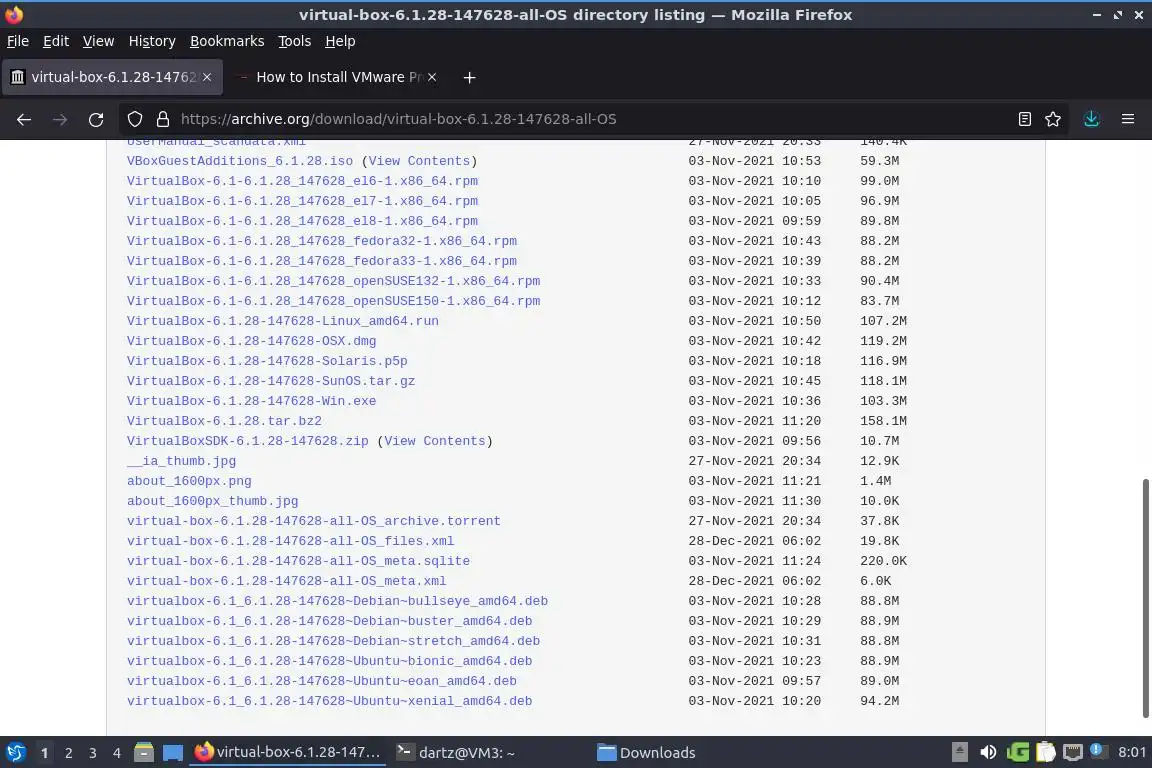Download the Debian bullseye amd64 deb
Image resolution: width=1152 pixels, height=768 pixels.
(x=337, y=601)
